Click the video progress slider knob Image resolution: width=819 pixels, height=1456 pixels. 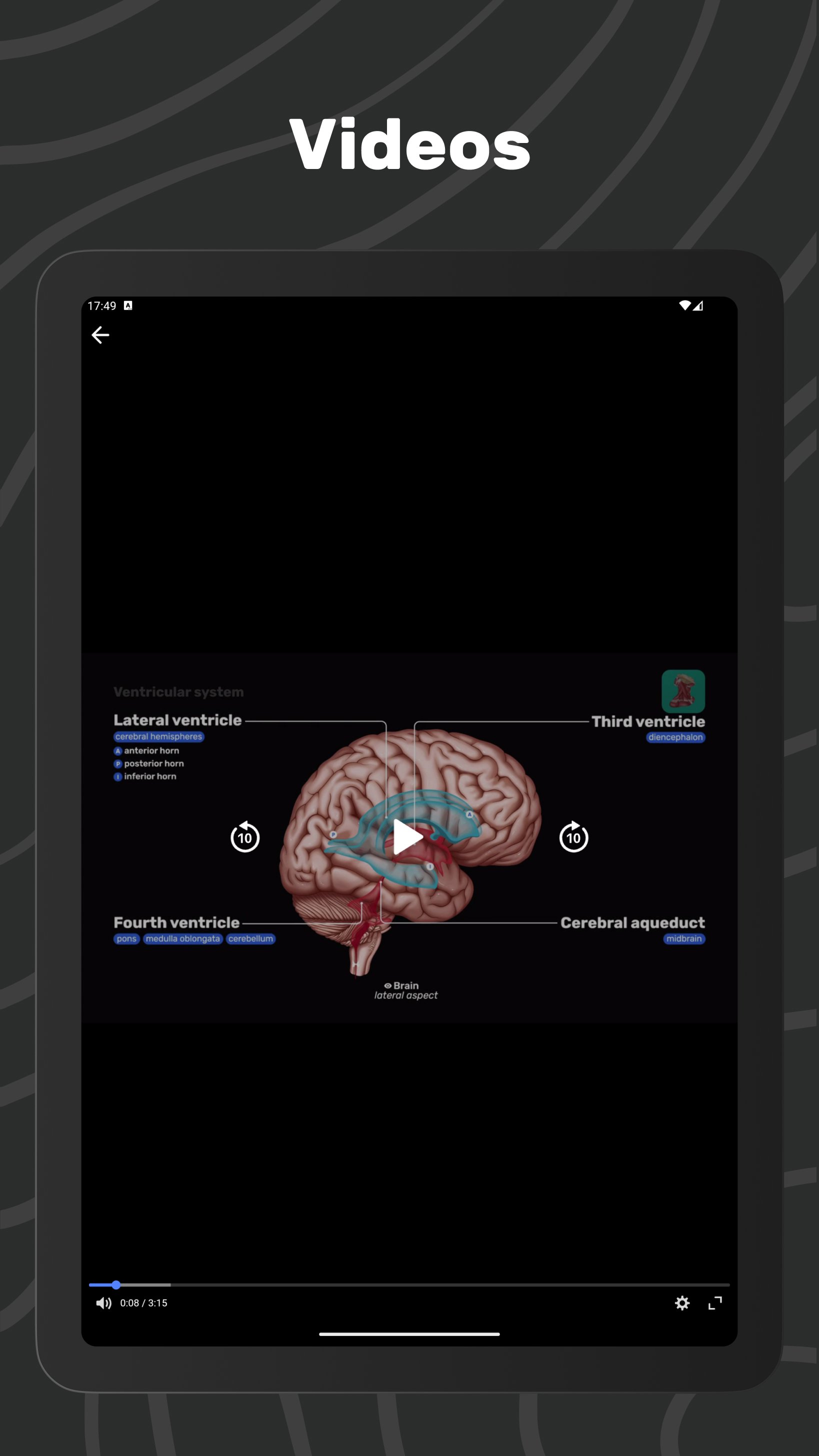coord(116,1284)
